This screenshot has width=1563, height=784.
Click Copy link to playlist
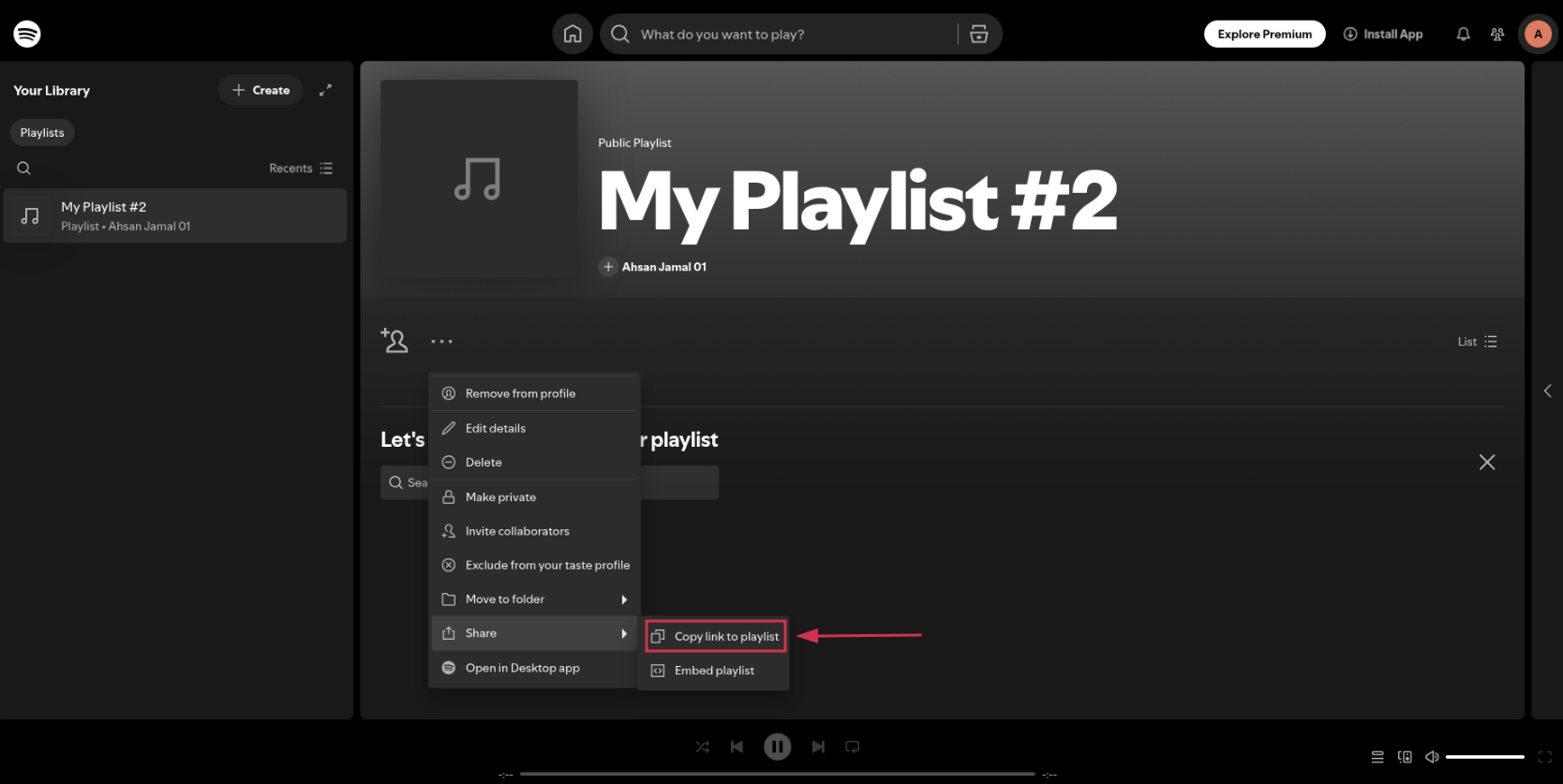[x=715, y=636]
